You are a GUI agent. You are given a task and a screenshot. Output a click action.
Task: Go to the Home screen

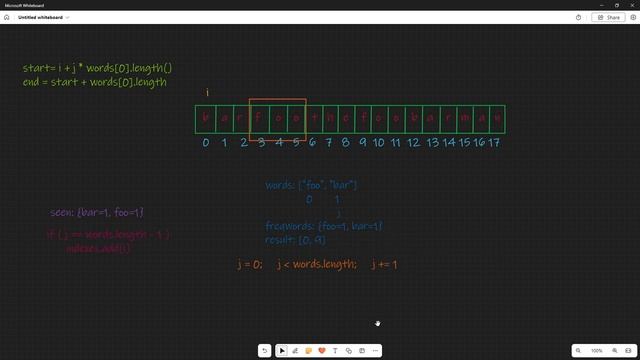pos(7,17)
